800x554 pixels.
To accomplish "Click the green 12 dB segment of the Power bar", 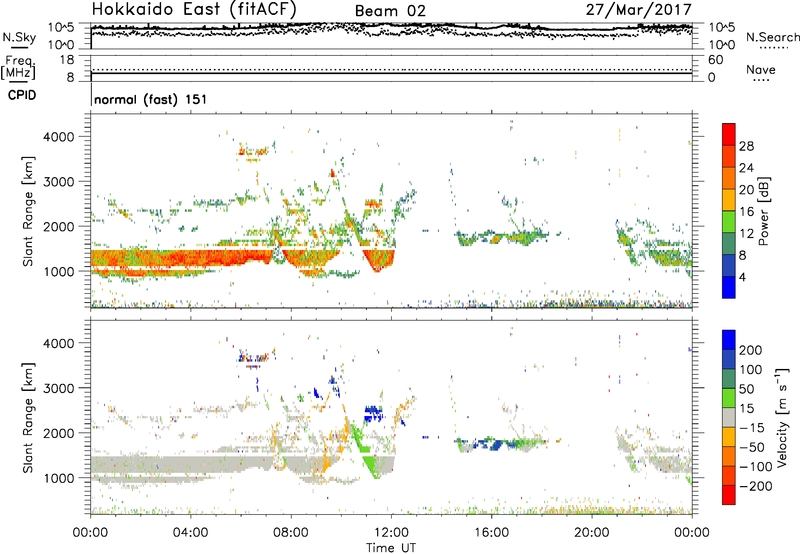I will tap(729, 222).
